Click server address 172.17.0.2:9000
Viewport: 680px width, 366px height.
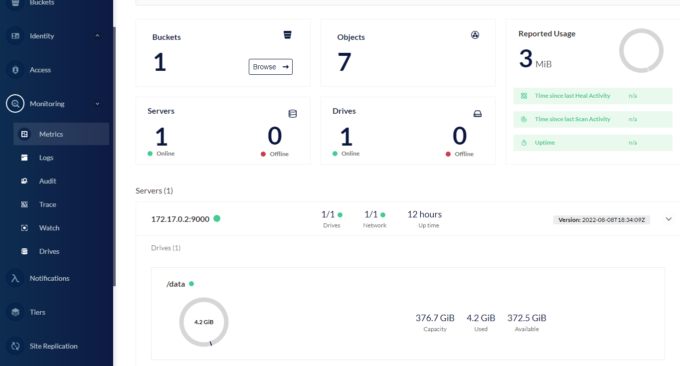[180, 219]
